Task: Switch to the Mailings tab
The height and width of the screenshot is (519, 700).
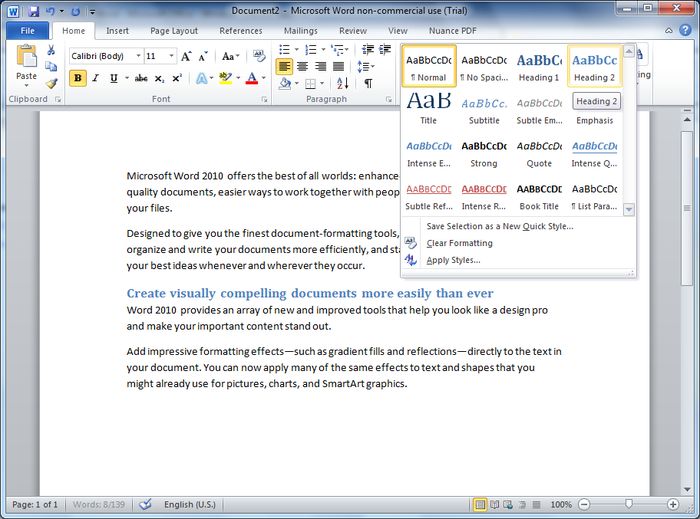Action: 301,31
